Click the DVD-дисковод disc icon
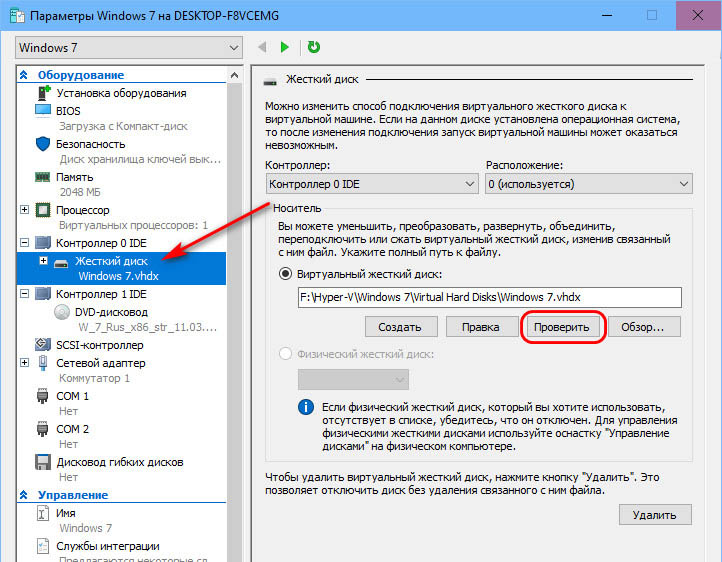722x562 pixels. click(62, 312)
